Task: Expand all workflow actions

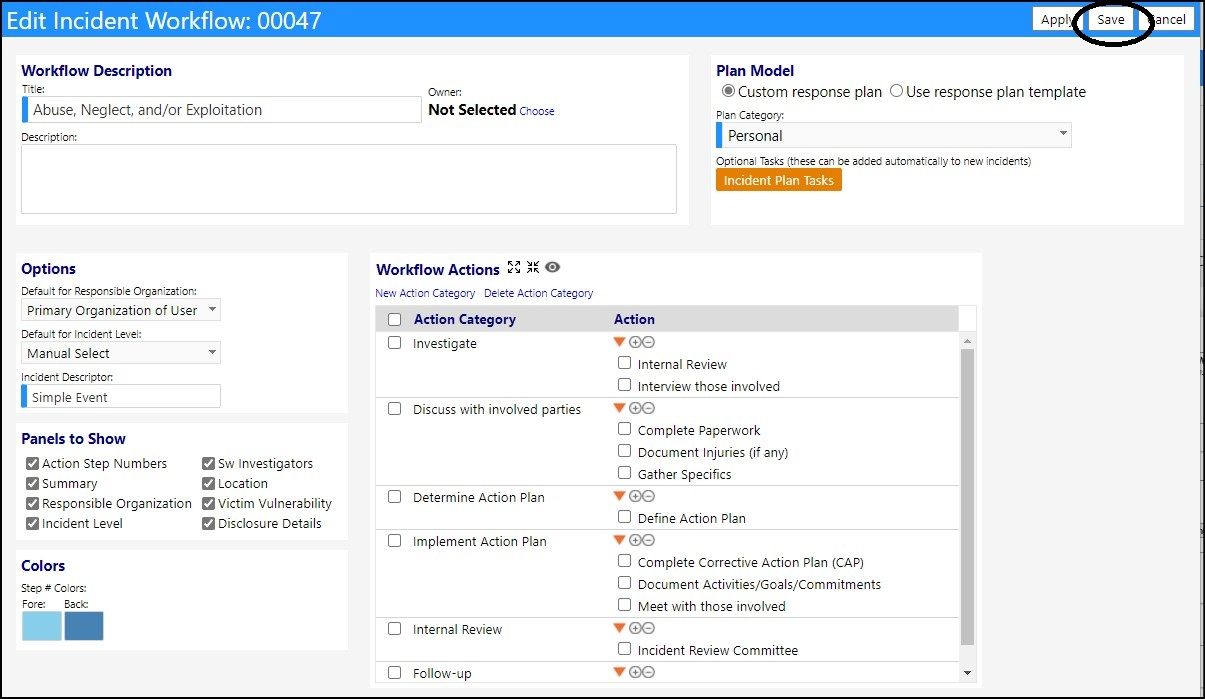Action: (514, 267)
